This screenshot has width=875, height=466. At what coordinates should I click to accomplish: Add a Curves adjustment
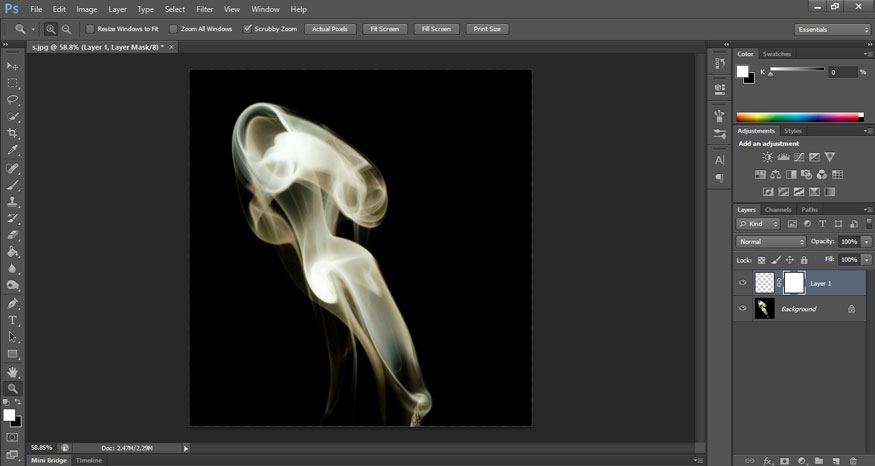(799, 157)
